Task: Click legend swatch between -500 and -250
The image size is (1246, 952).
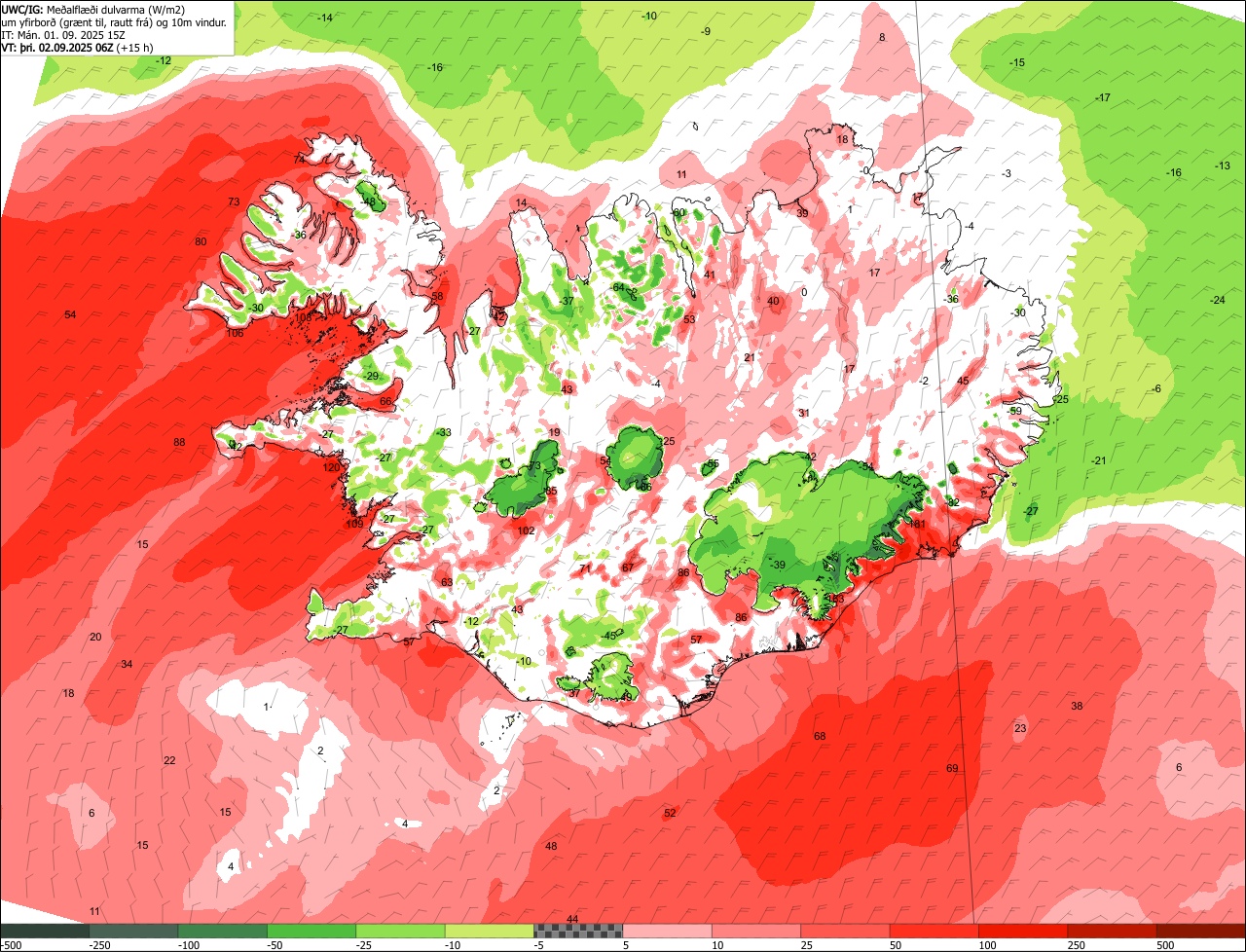Action: point(45,931)
